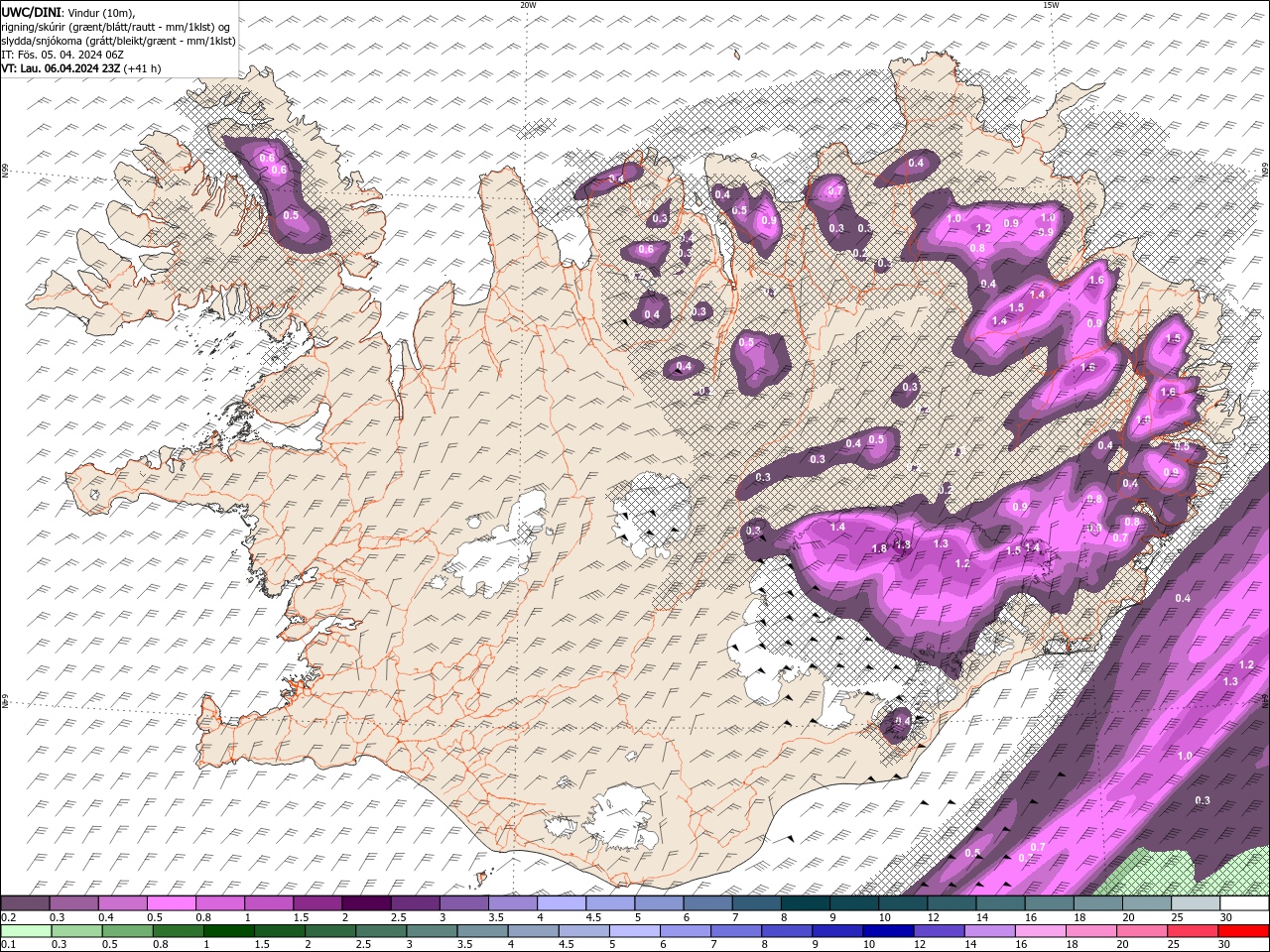The height and width of the screenshot is (952, 1270).
Task: Click the bright red swatch ending at 30, lower legend
Action: (1243, 931)
